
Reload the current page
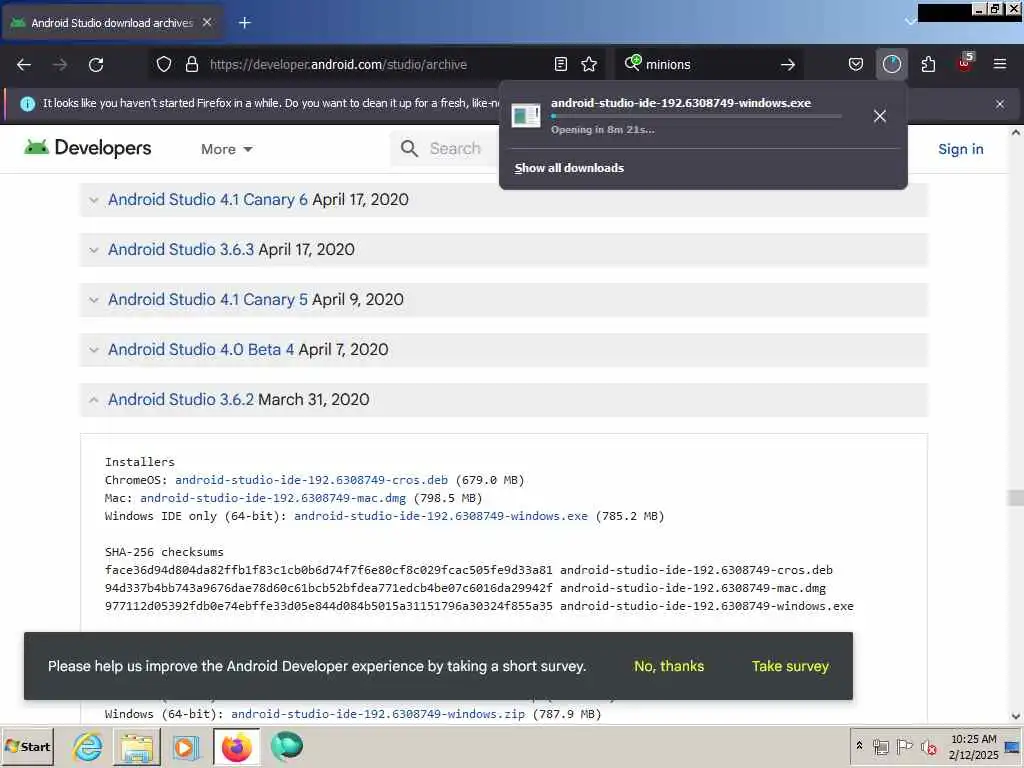96,64
